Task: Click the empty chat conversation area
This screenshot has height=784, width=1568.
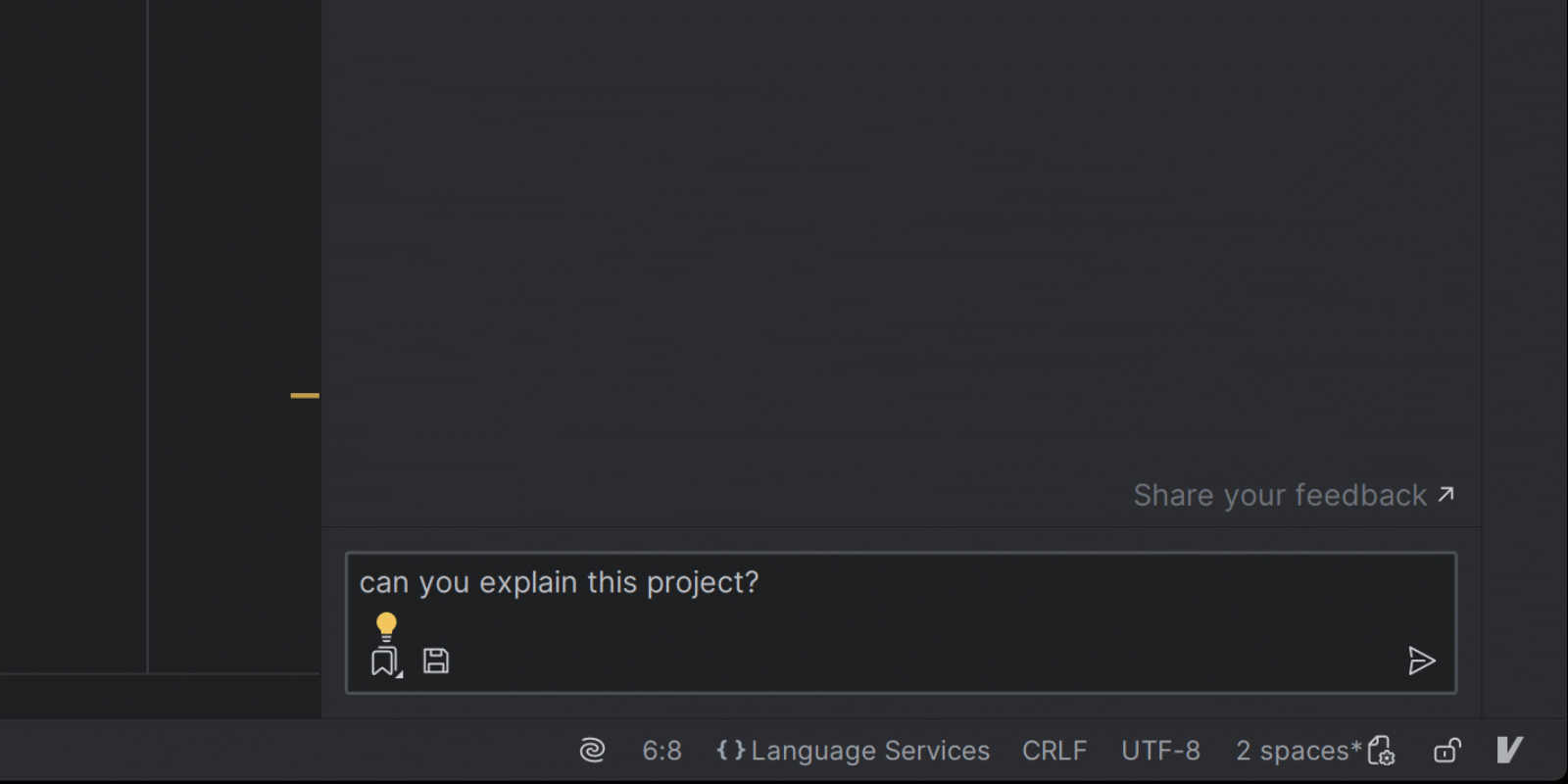Action: (900, 245)
